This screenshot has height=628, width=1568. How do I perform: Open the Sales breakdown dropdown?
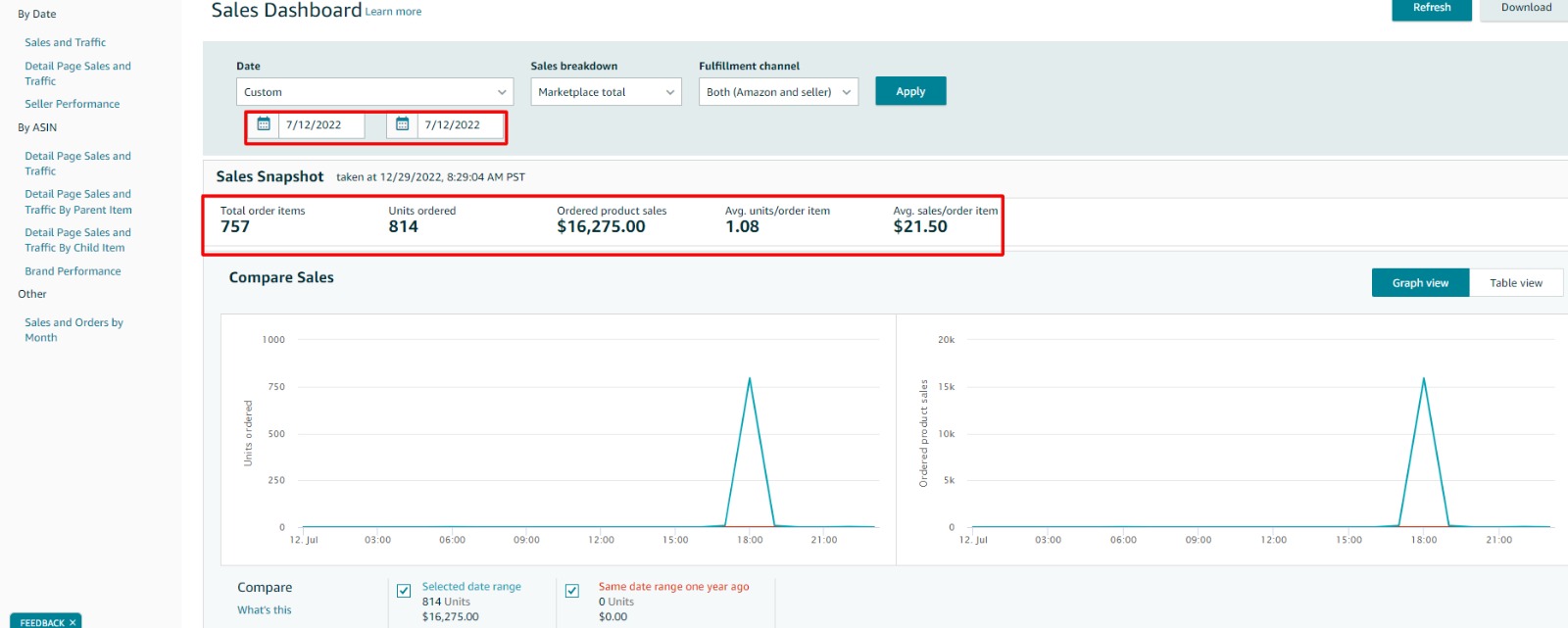pyautogui.click(x=606, y=92)
